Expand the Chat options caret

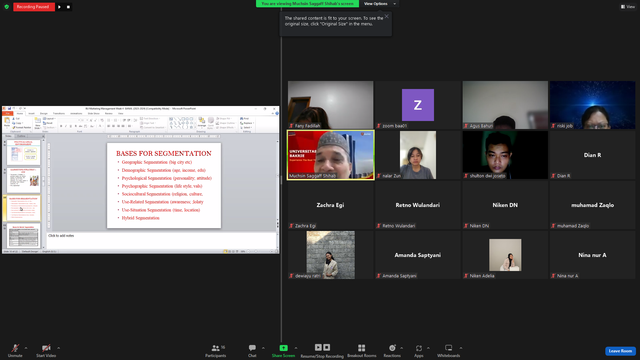263,348
